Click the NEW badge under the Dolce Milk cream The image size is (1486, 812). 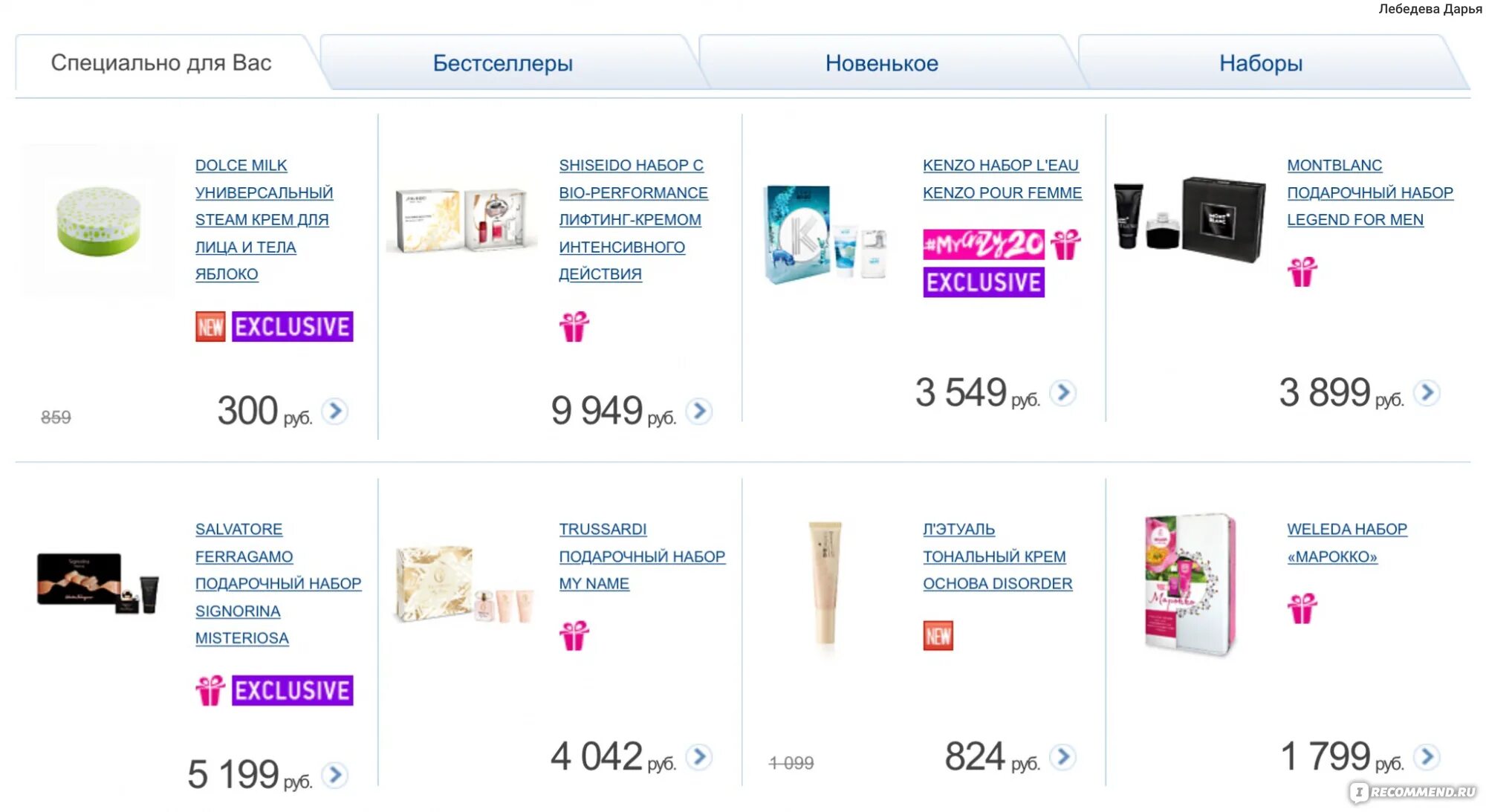pos(210,327)
